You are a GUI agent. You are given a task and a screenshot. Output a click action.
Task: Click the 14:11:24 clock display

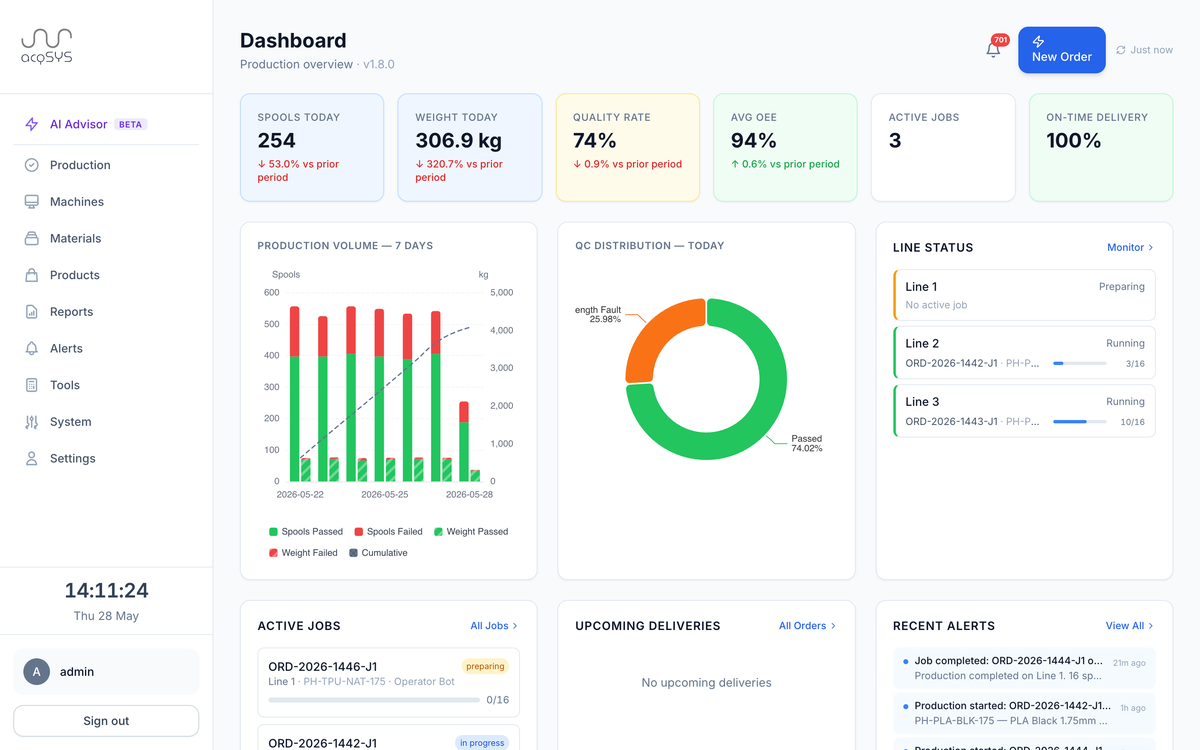tap(106, 590)
